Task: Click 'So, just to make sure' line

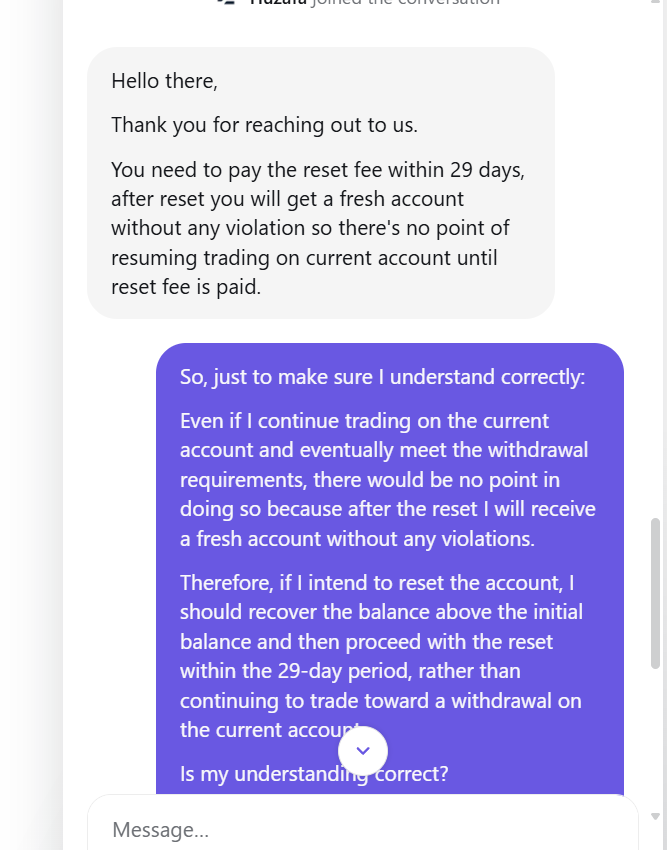Action: [x=382, y=377]
